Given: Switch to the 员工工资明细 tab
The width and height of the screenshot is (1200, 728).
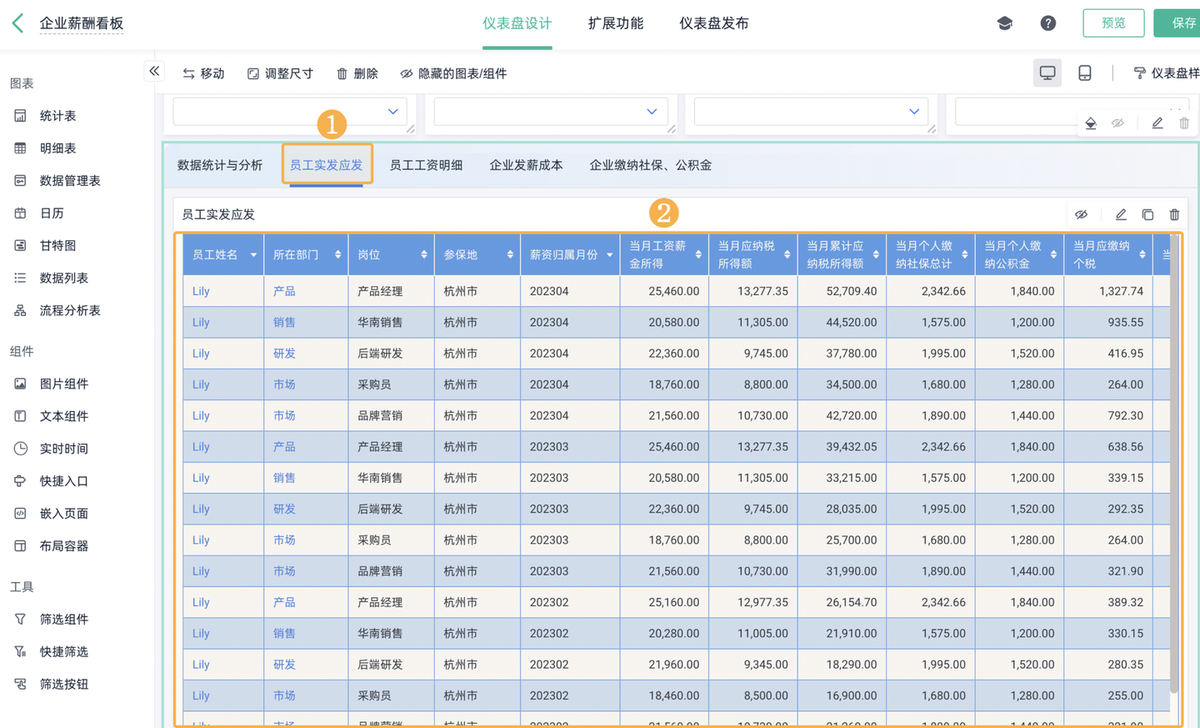Looking at the screenshot, I should (x=426, y=165).
